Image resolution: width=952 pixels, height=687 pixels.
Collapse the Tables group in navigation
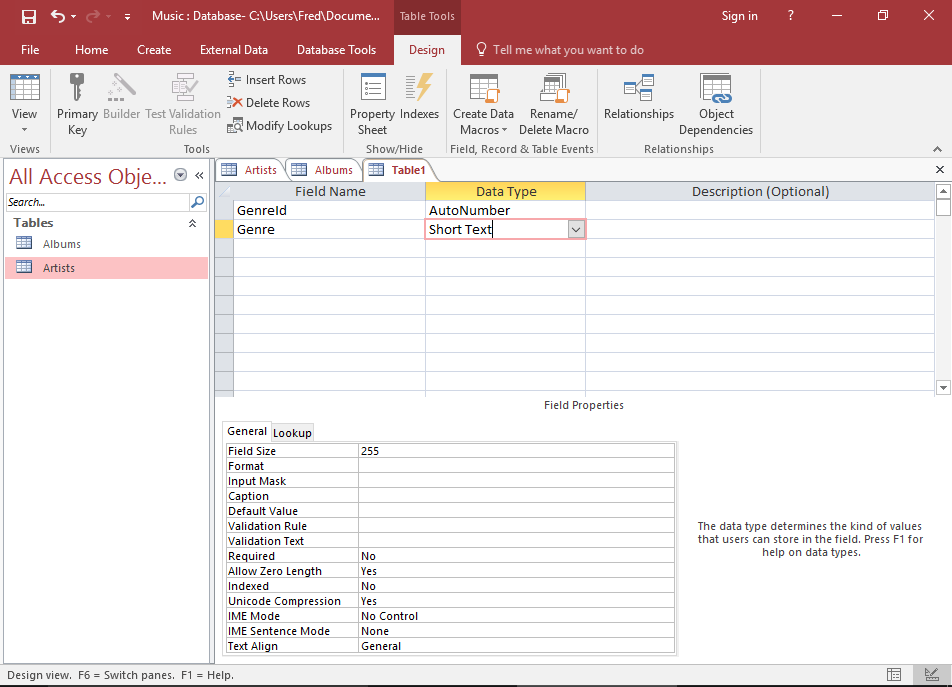(x=193, y=223)
